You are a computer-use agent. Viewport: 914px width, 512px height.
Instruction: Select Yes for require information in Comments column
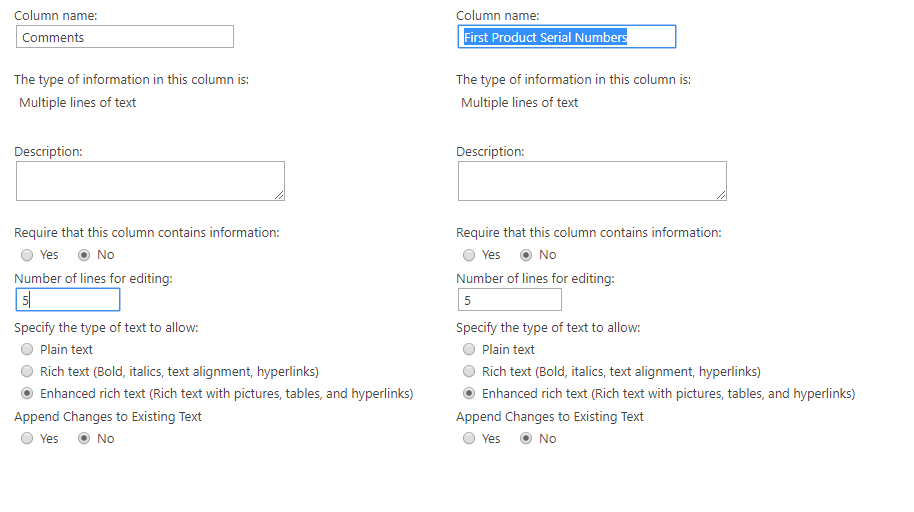[27, 255]
